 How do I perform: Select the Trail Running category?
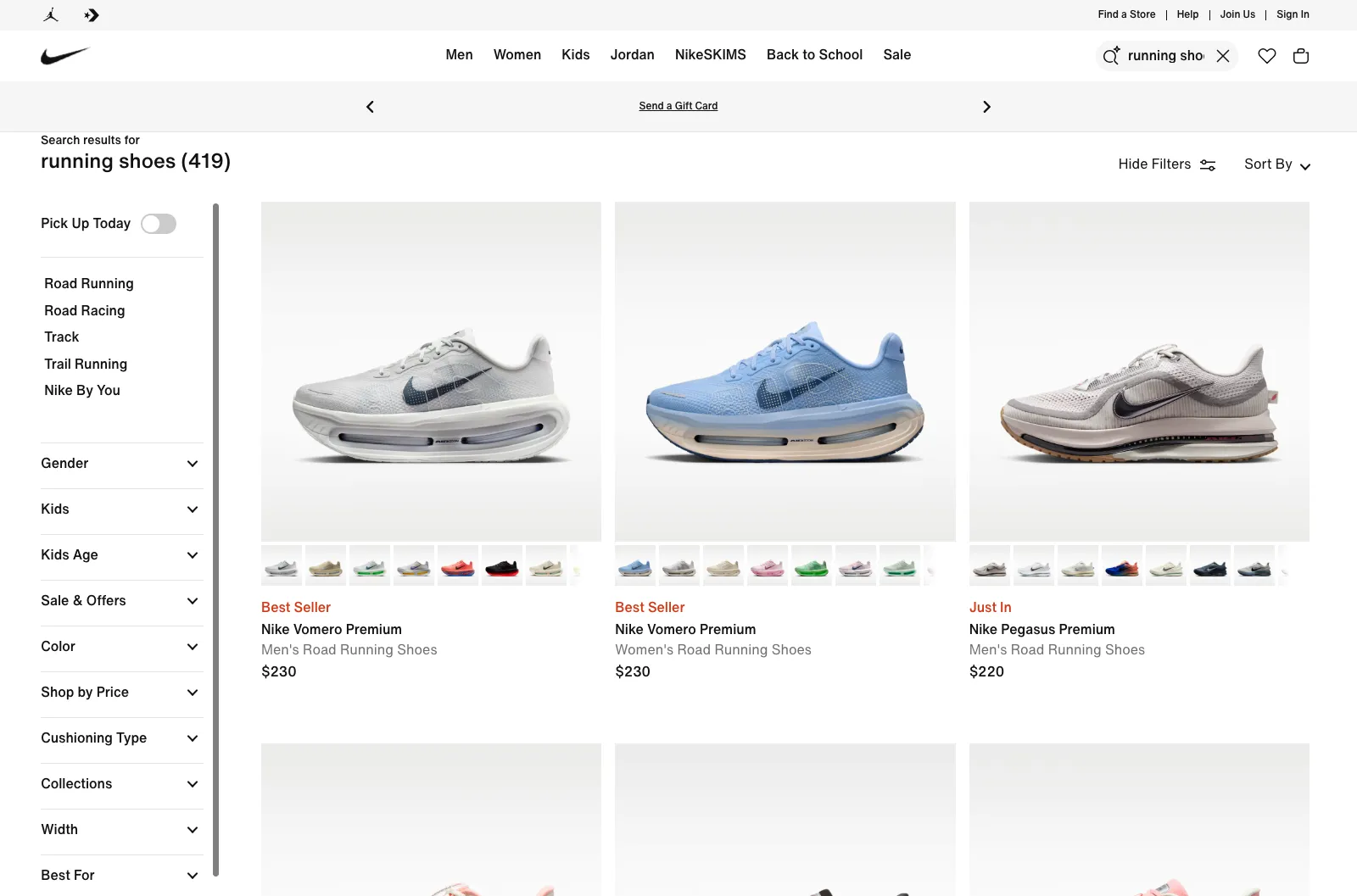(86, 365)
